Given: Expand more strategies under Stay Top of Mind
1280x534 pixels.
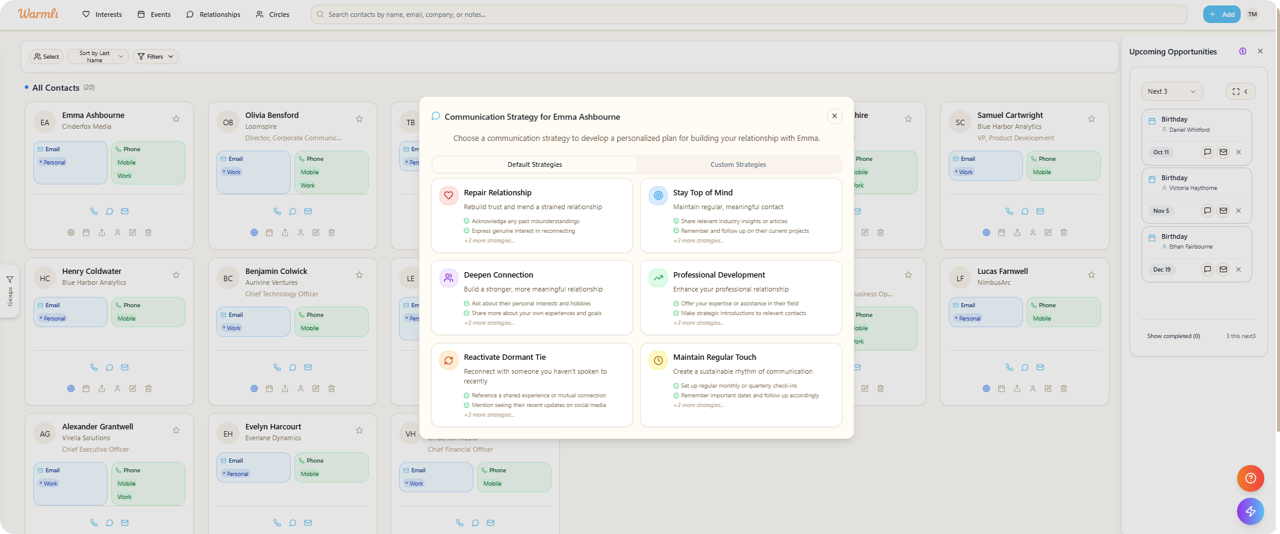Looking at the screenshot, I should (698, 241).
